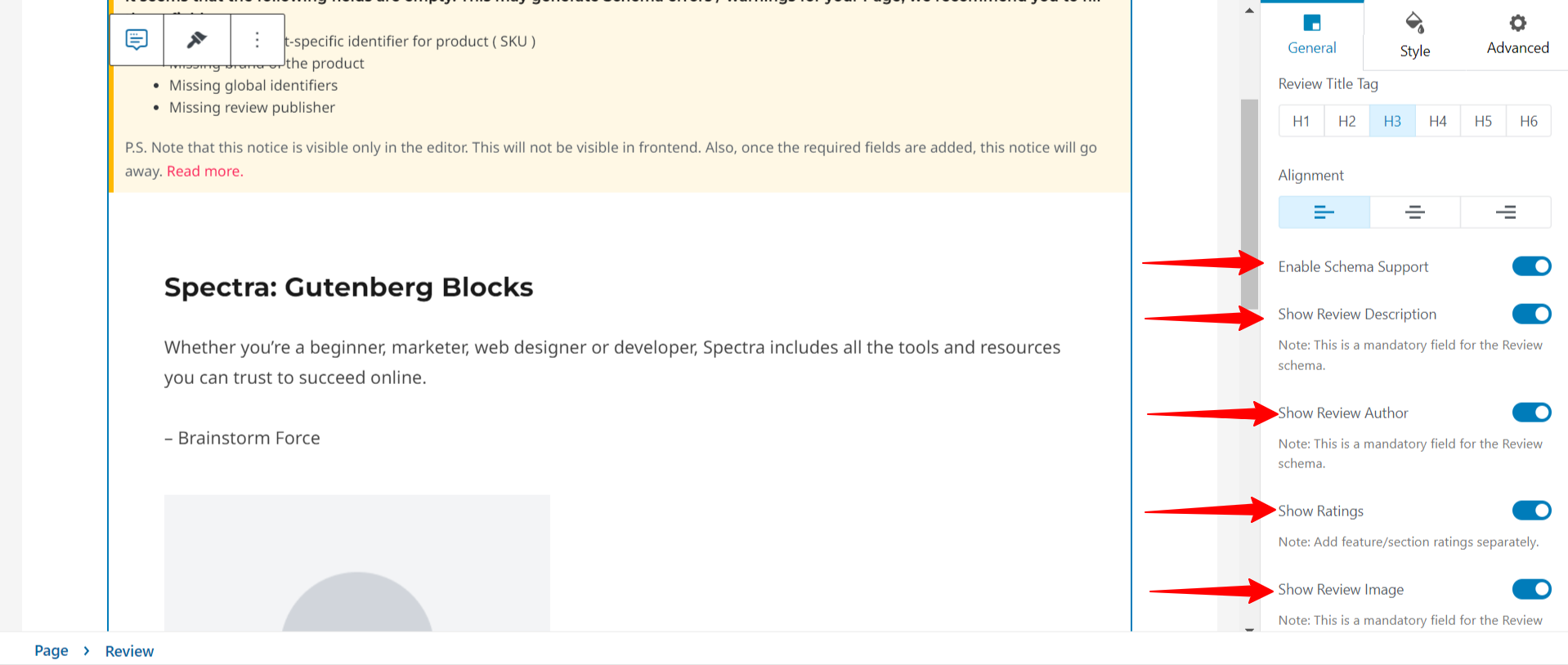Open block options three-dot menu
Image resolution: width=1568 pixels, height=665 pixels.
(257, 39)
